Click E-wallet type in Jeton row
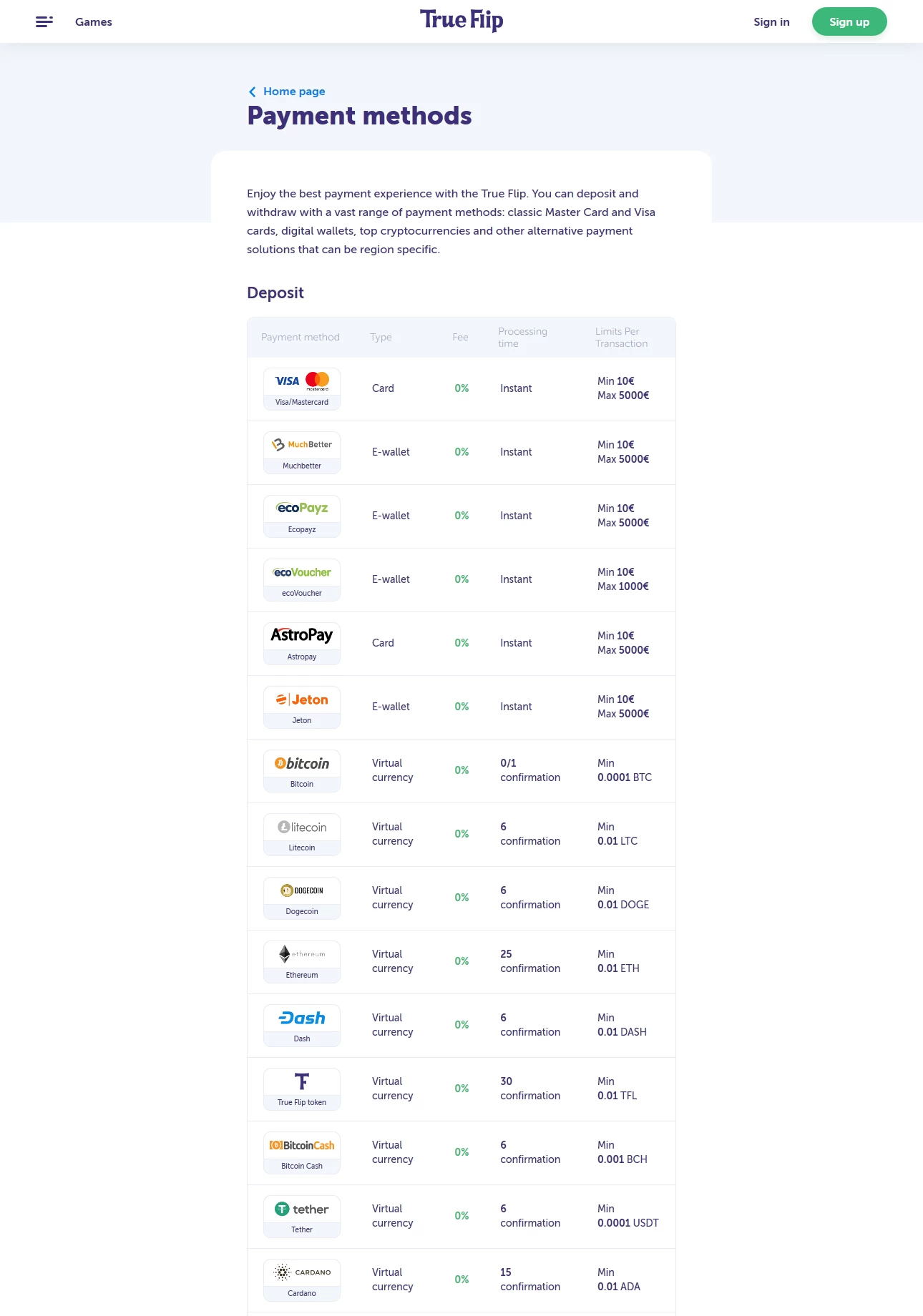The image size is (923, 1316). (x=391, y=707)
